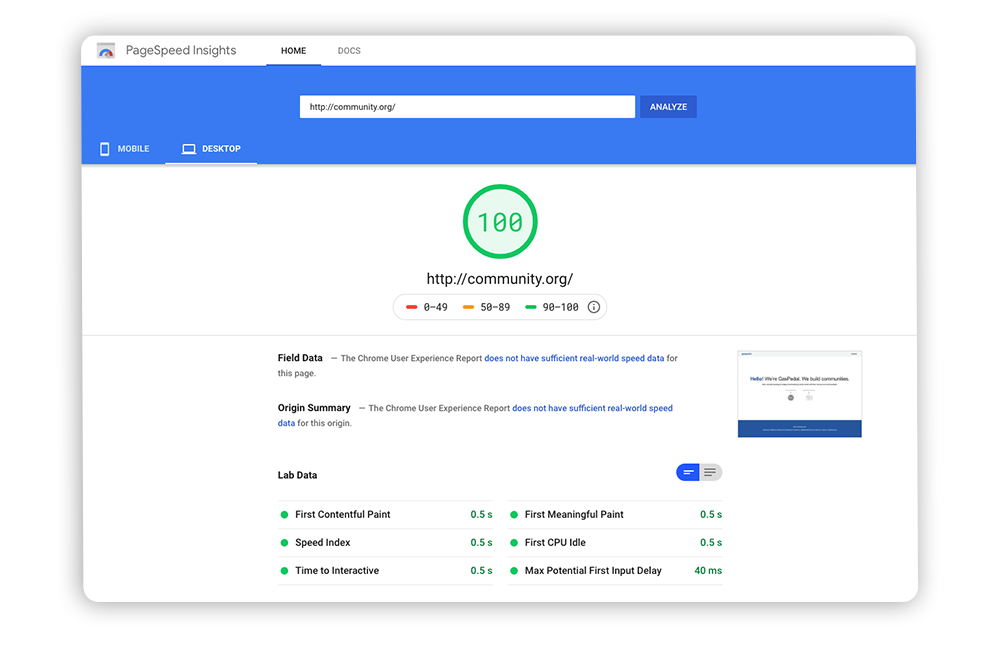Open the DOCS tab
The height and width of the screenshot is (647, 1000).
[x=349, y=50]
